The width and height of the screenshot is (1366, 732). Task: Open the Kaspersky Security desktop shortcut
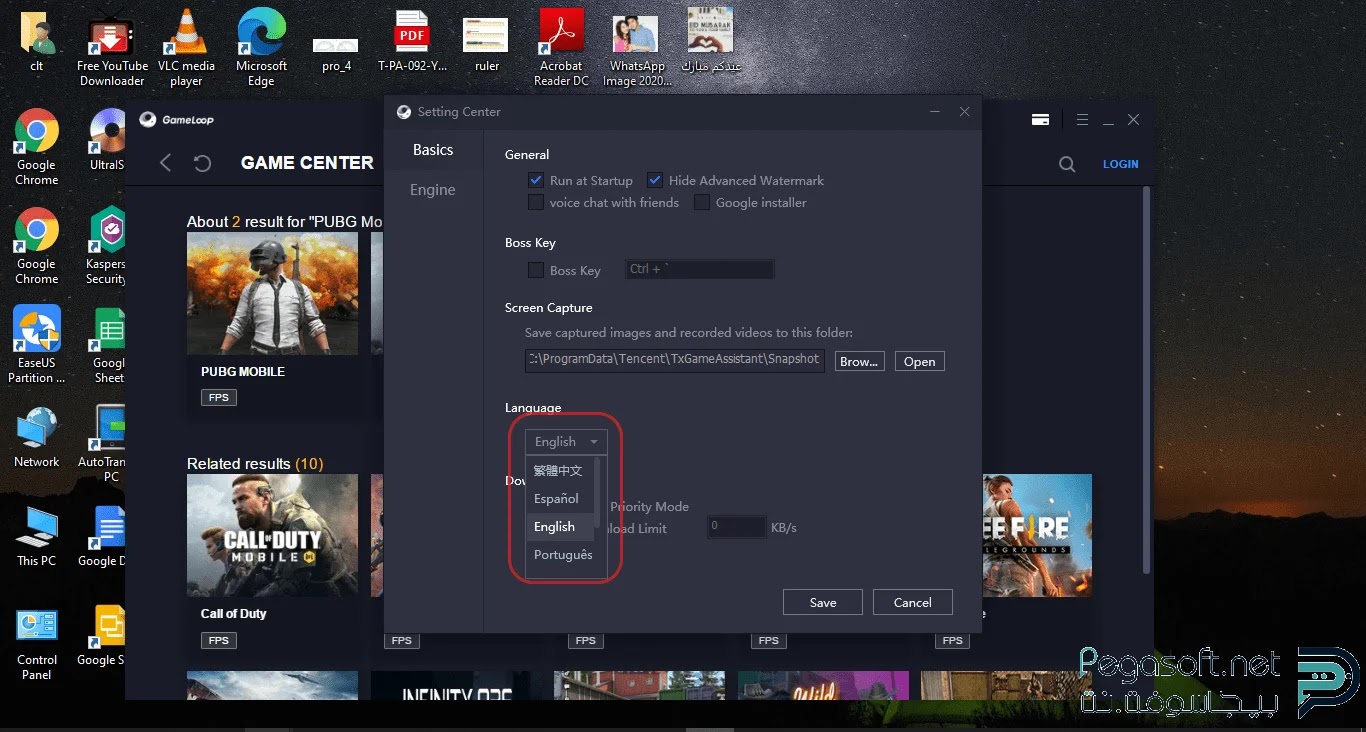click(106, 245)
